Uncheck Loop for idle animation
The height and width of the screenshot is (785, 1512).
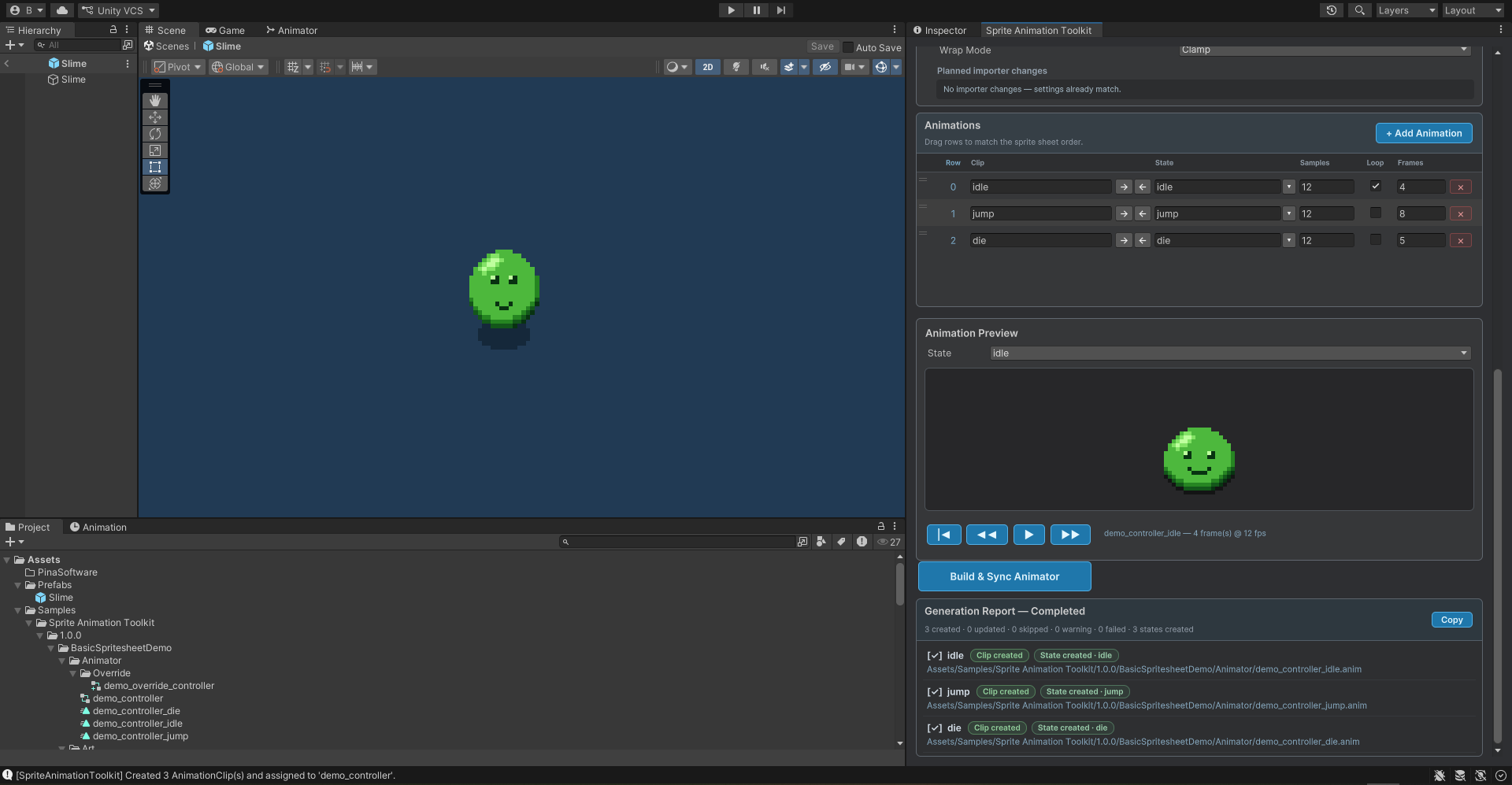(1376, 187)
